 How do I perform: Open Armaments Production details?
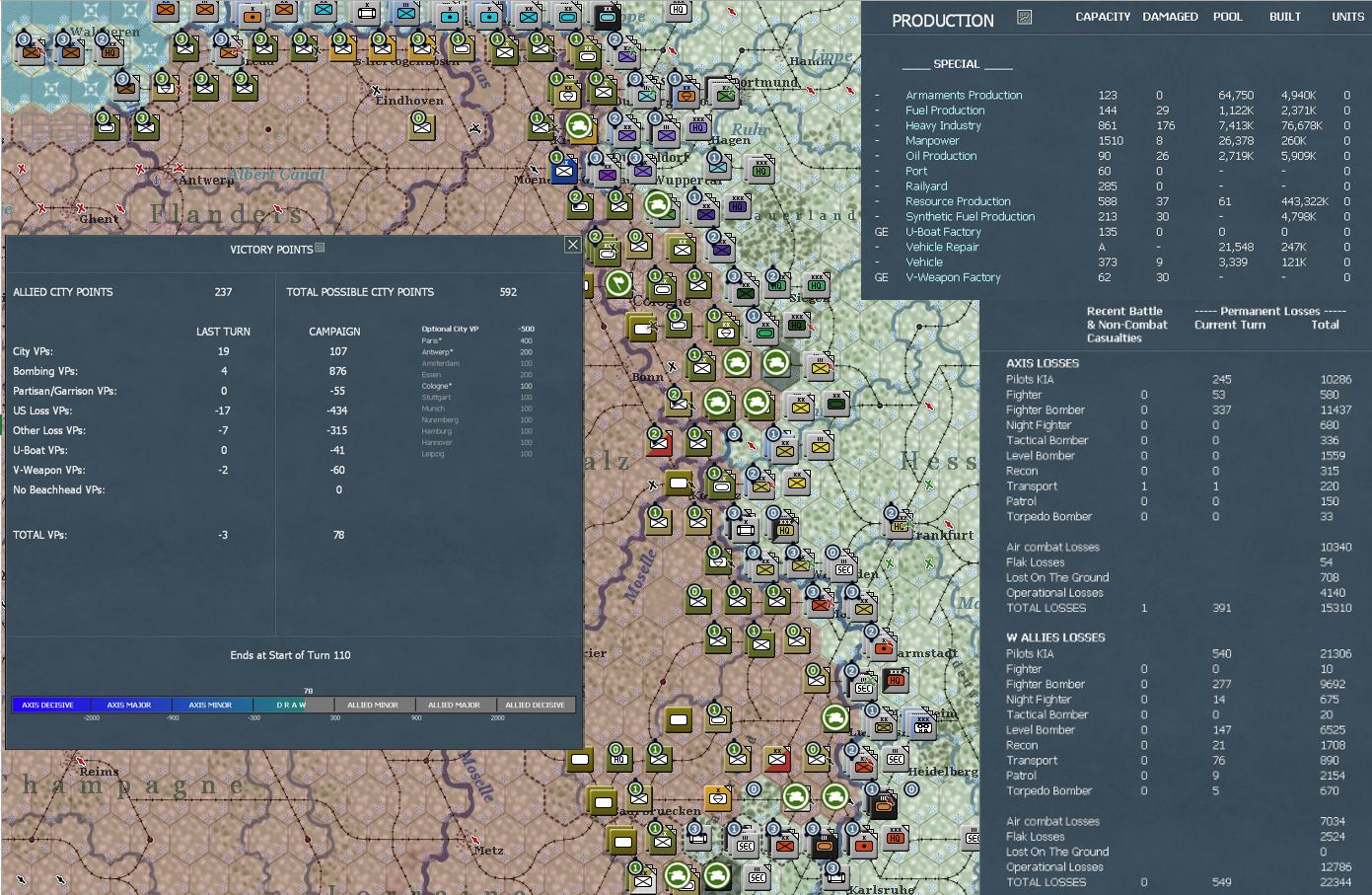click(964, 95)
